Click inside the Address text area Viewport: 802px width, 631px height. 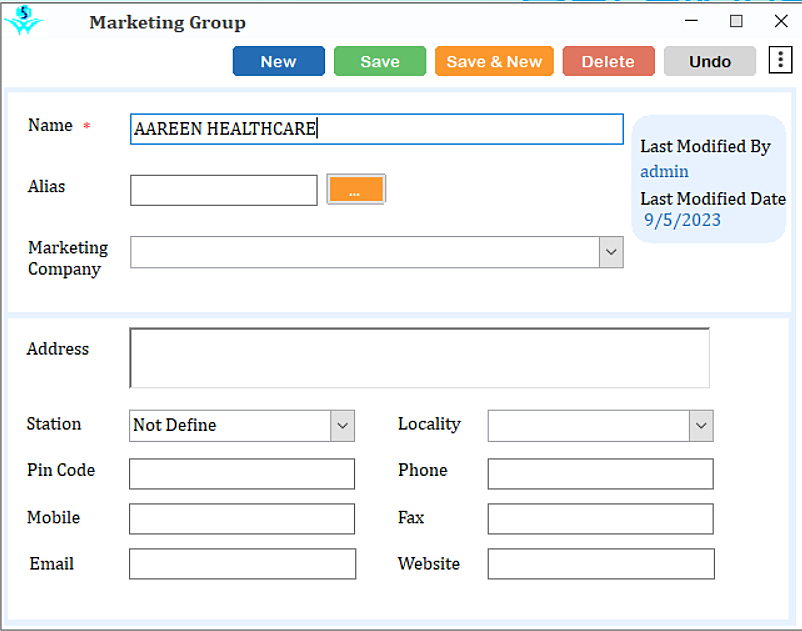(419, 358)
